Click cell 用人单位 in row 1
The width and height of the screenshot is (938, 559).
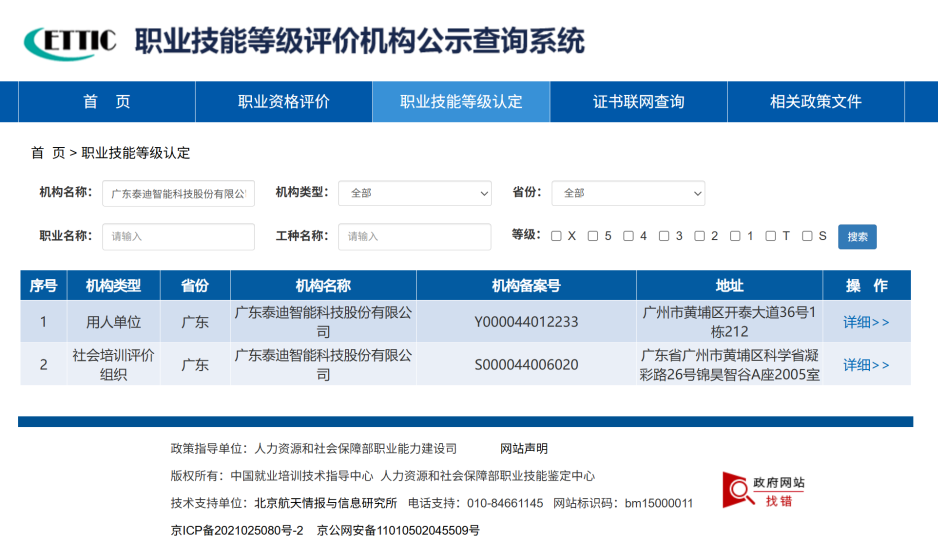[114, 322]
